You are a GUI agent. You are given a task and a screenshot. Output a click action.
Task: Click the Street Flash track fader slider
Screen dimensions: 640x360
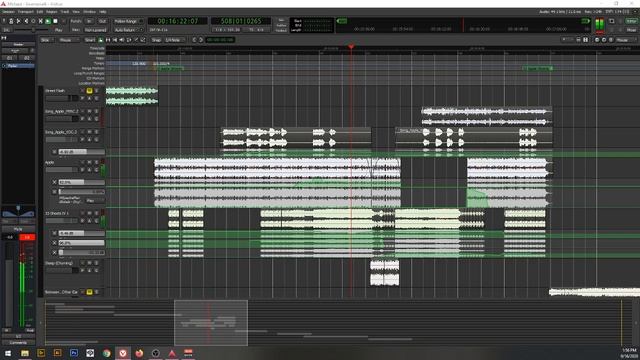(x=62, y=98)
